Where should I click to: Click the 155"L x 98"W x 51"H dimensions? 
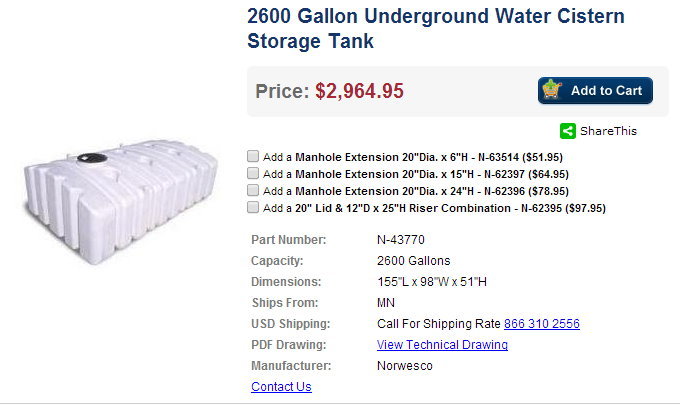[432, 282]
